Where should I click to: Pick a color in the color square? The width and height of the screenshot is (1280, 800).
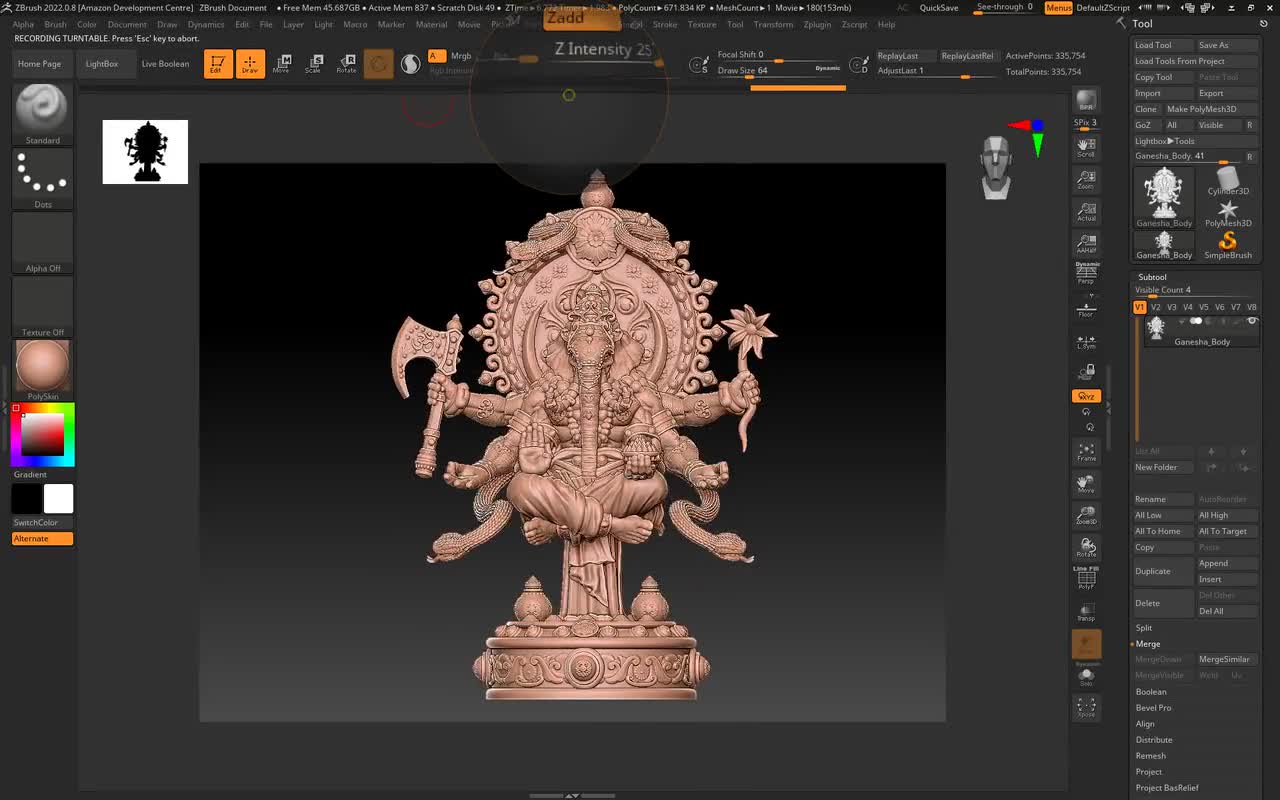coord(43,435)
